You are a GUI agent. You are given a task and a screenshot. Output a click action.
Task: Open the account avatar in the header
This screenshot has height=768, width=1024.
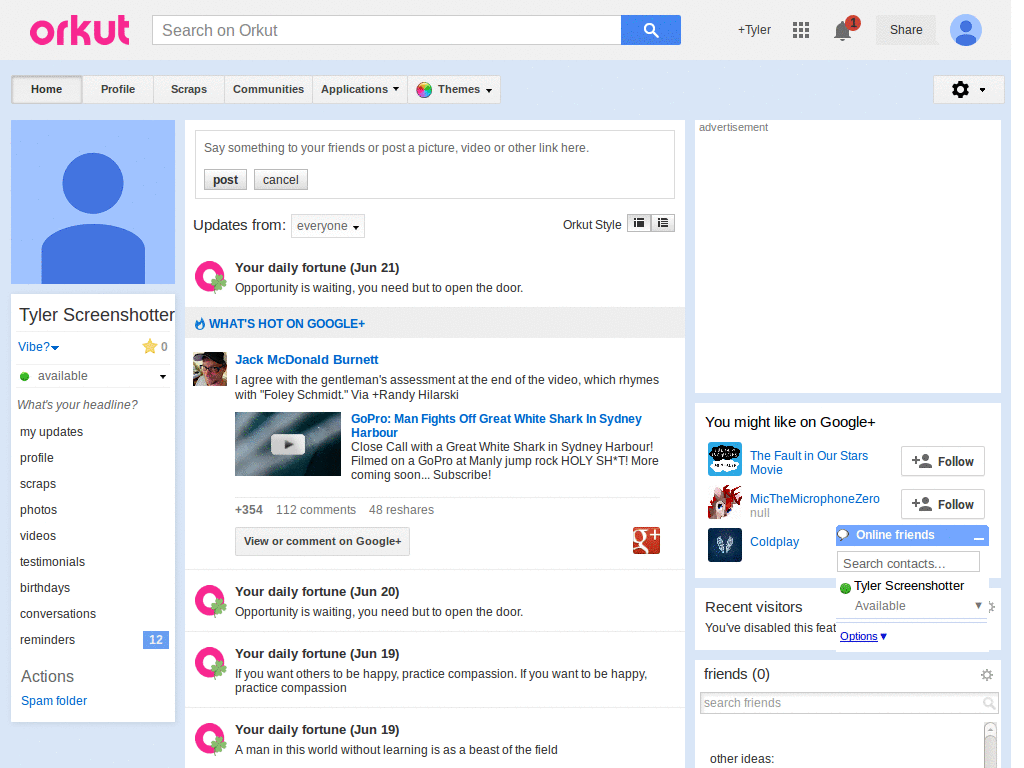(x=966, y=30)
